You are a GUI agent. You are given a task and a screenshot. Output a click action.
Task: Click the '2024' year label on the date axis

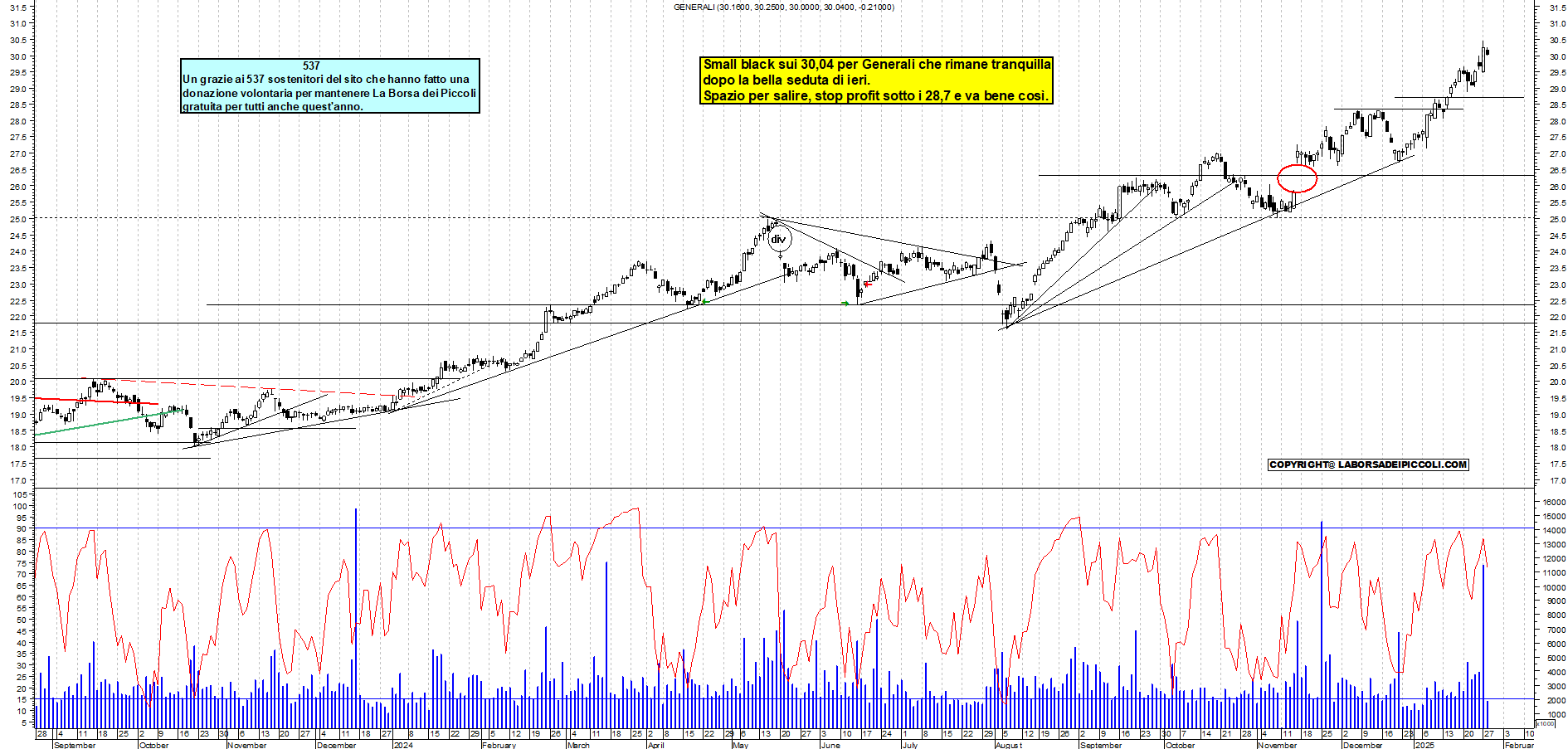pos(403,745)
